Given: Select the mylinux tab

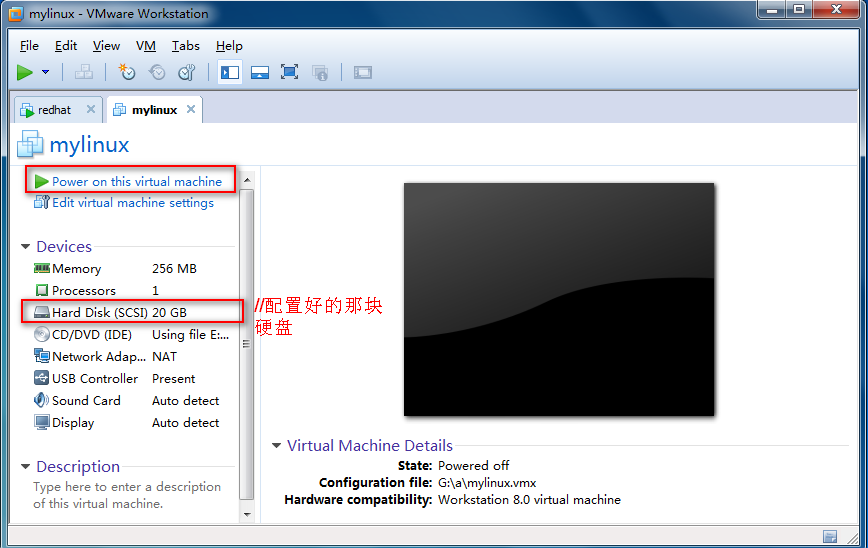Looking at the screenshot, I should tap(154, 110).
